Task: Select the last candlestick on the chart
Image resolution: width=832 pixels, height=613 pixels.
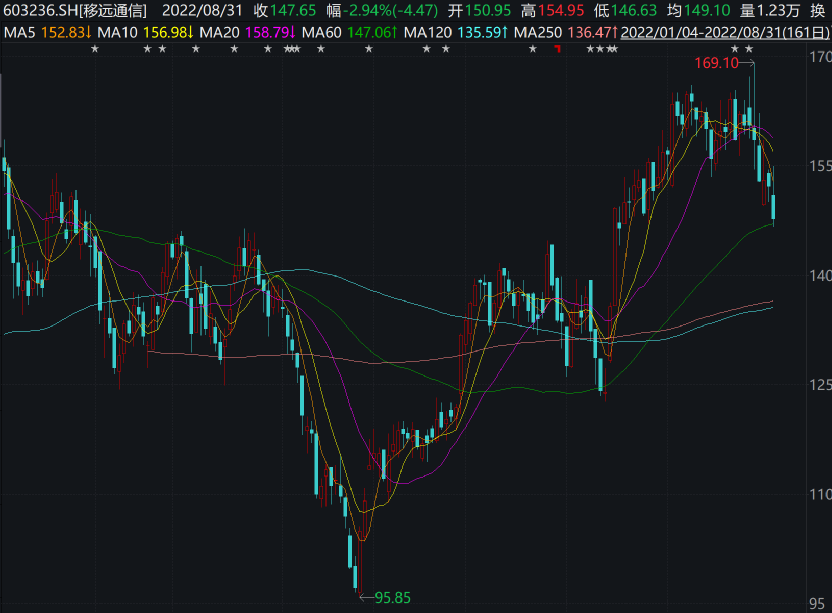Action: [x=774, y=207]
